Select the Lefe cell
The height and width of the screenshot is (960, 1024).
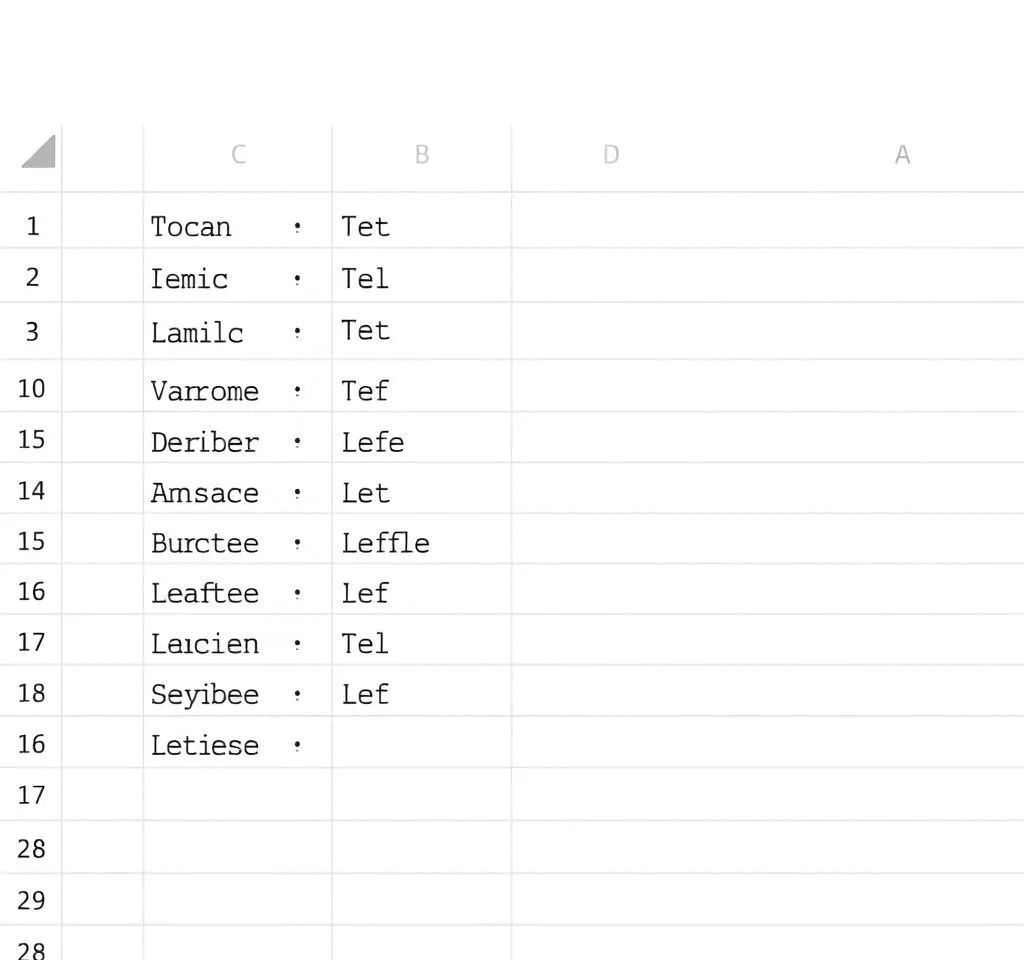coord(373,442)
